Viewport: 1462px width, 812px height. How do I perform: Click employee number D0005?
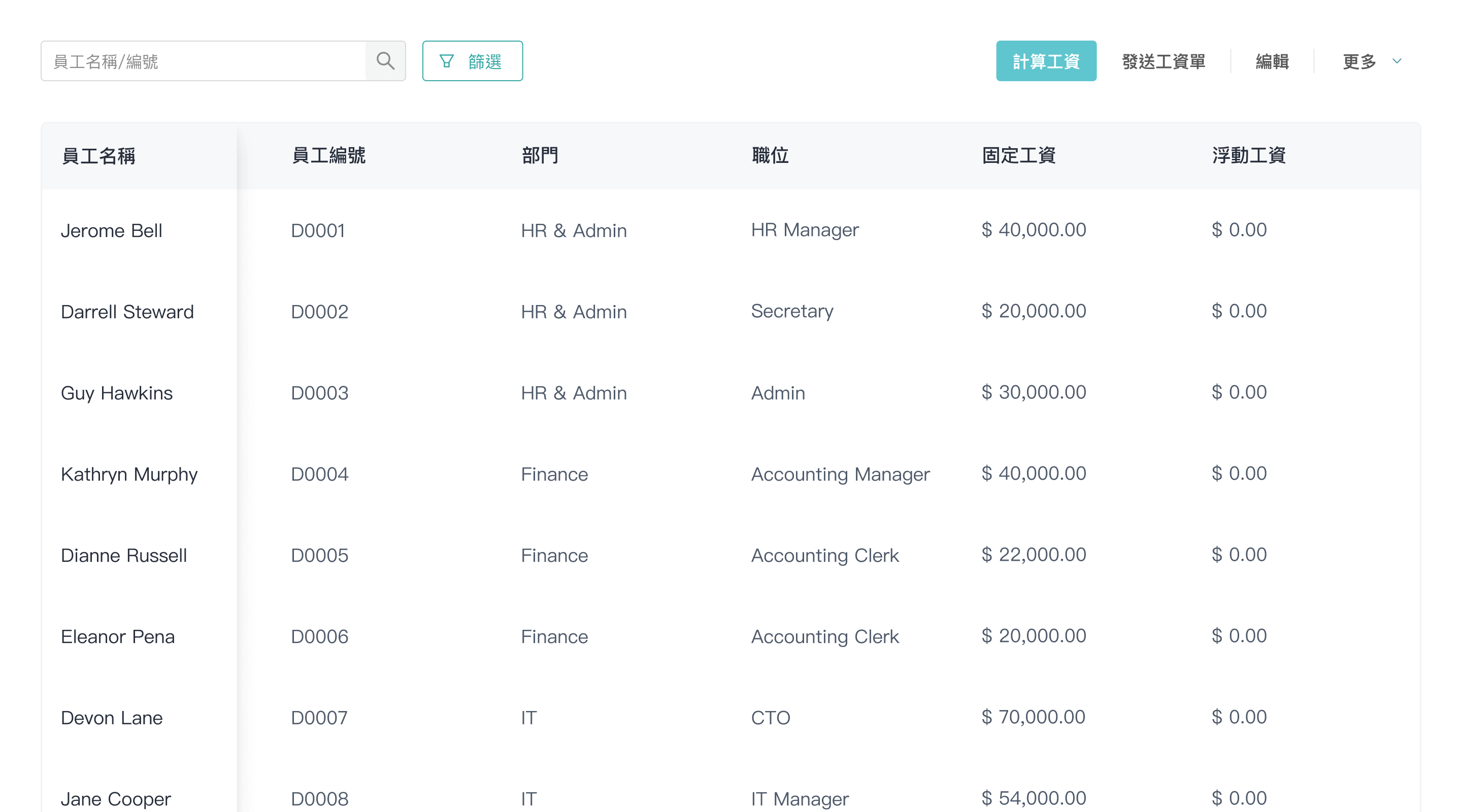tap(319, 556)
